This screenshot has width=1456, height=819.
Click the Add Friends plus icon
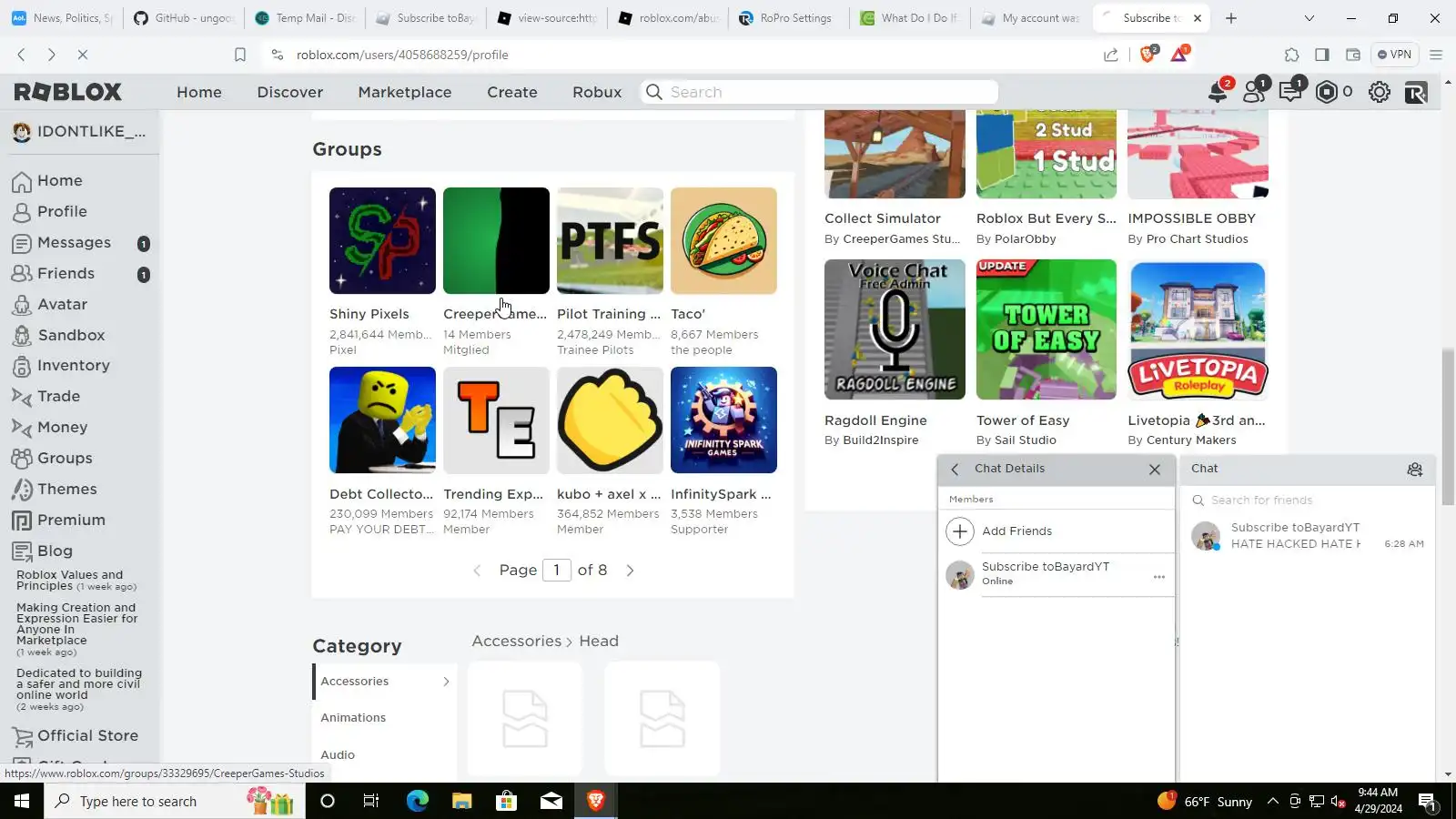point(960,531)
